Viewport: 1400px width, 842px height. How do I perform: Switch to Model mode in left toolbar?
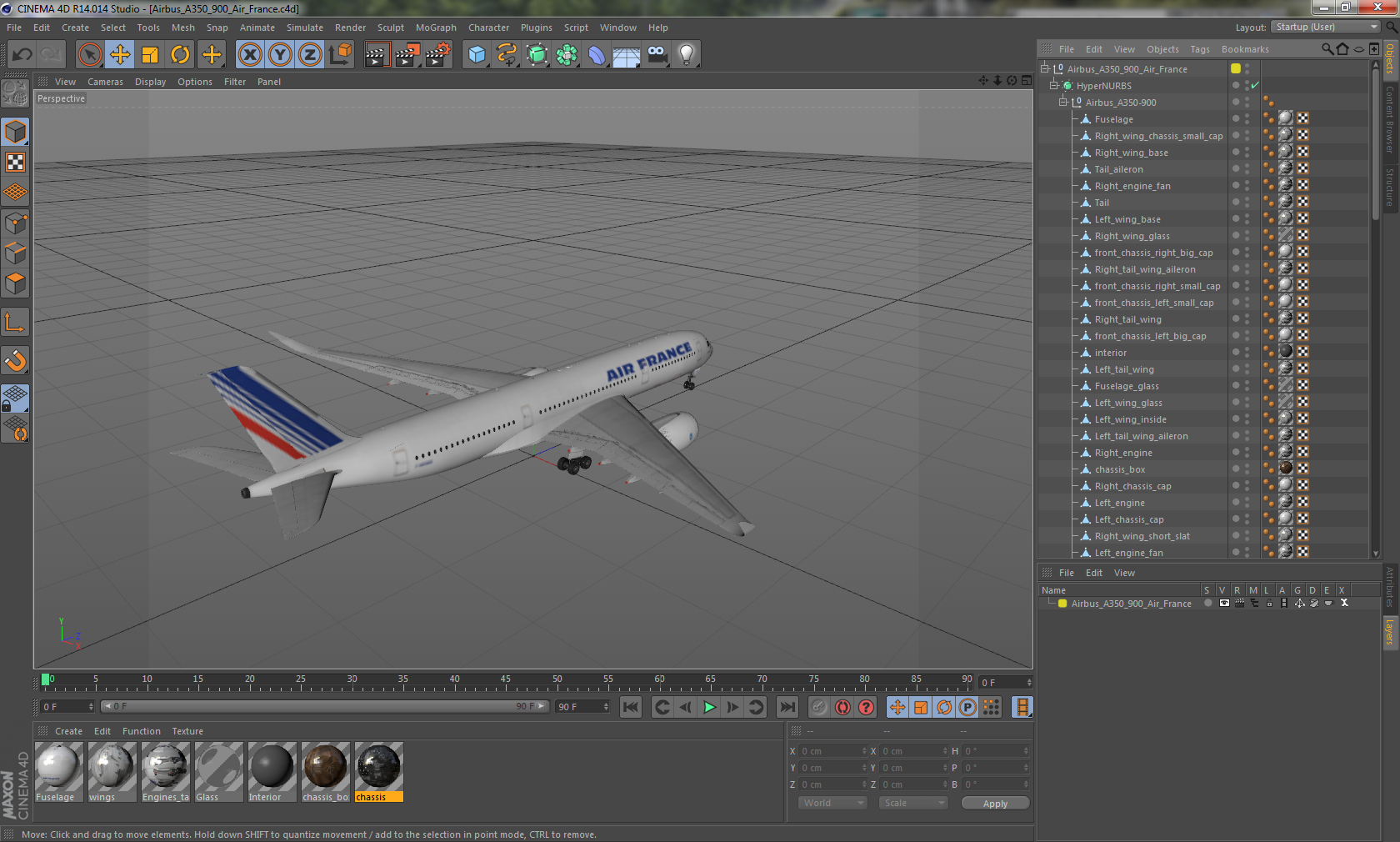tap(16, 132)
